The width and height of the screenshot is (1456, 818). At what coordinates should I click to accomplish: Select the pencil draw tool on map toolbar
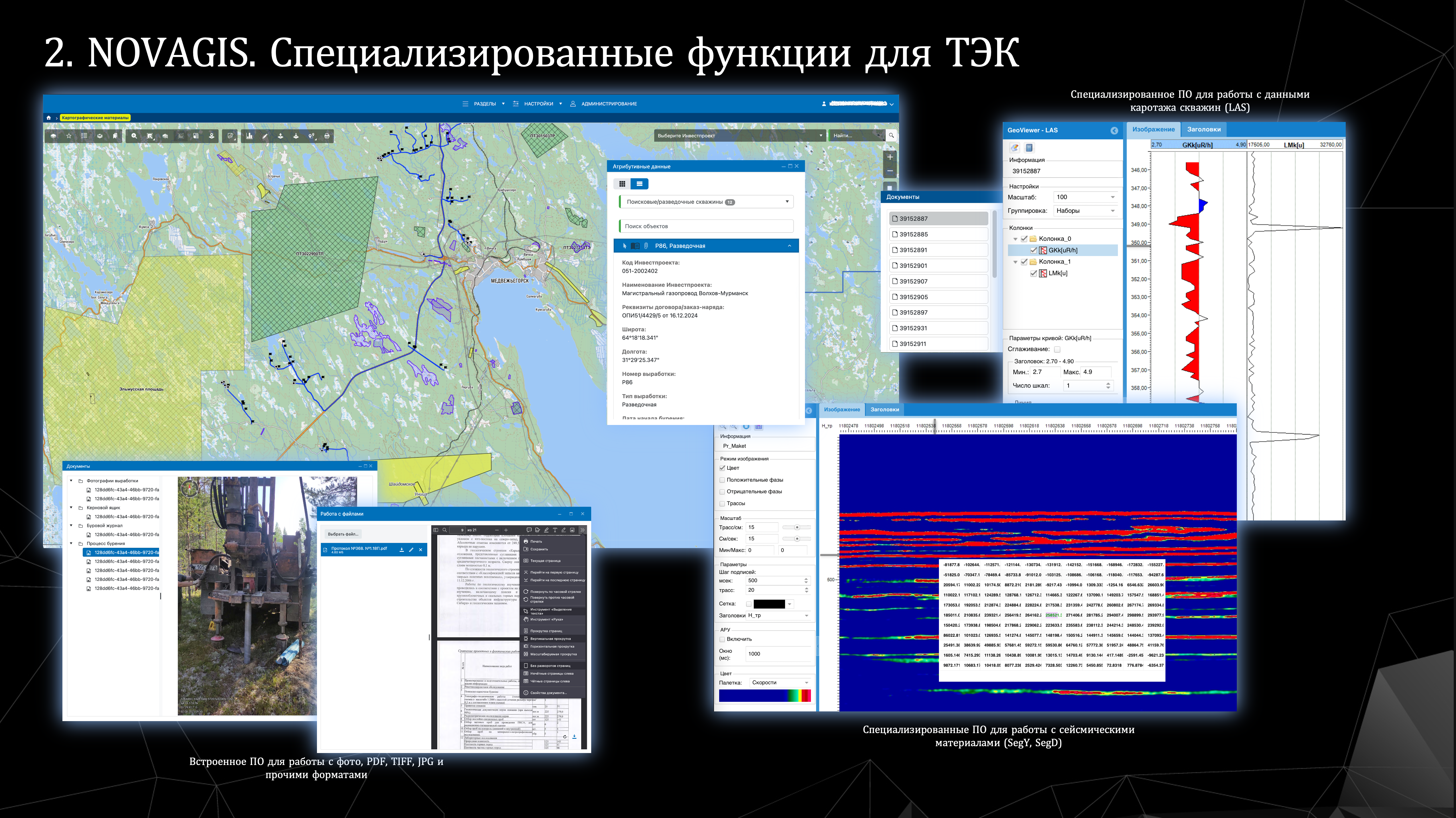pos(265,136)
